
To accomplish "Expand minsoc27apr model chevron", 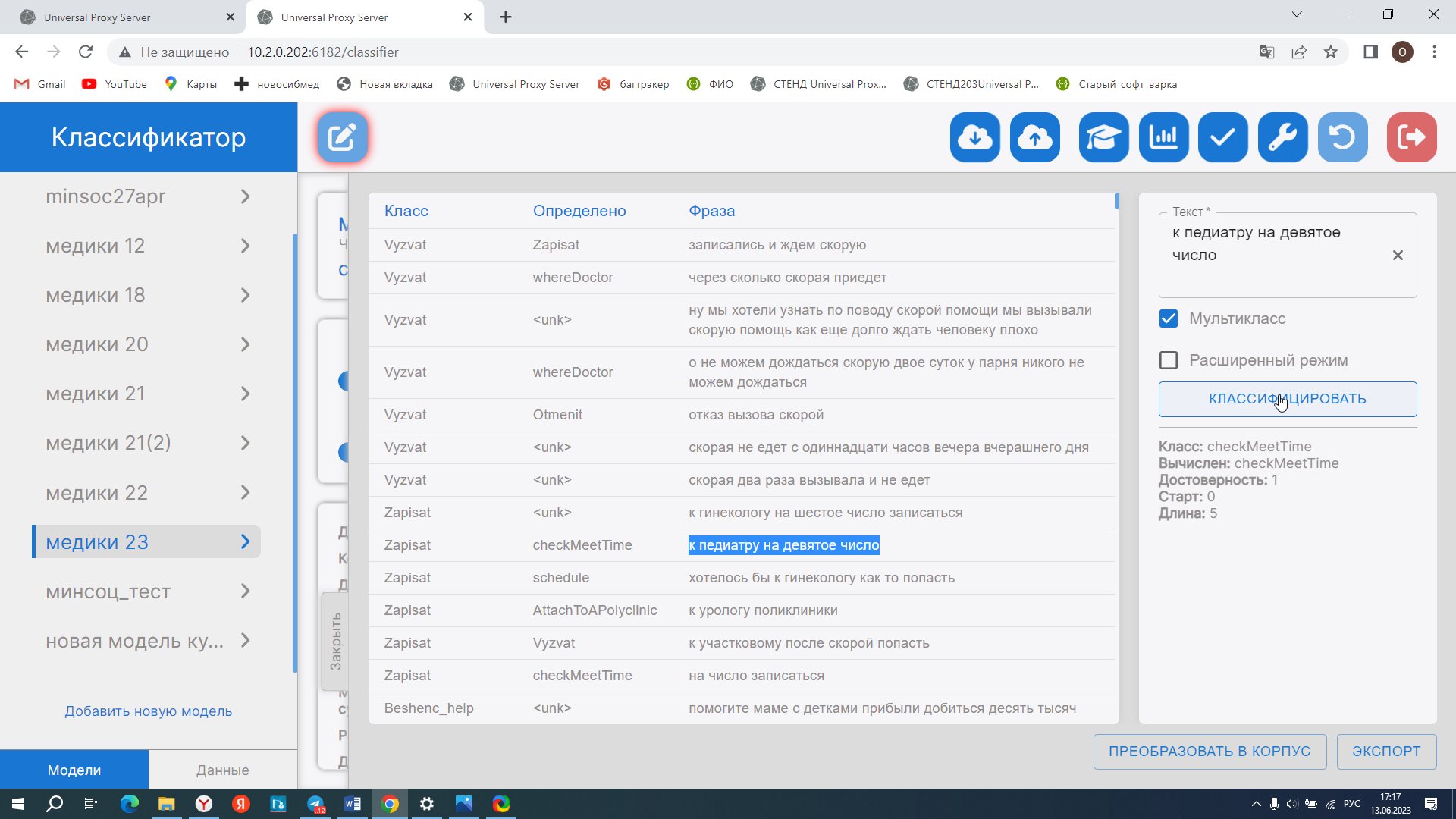I will click(245, 196).
